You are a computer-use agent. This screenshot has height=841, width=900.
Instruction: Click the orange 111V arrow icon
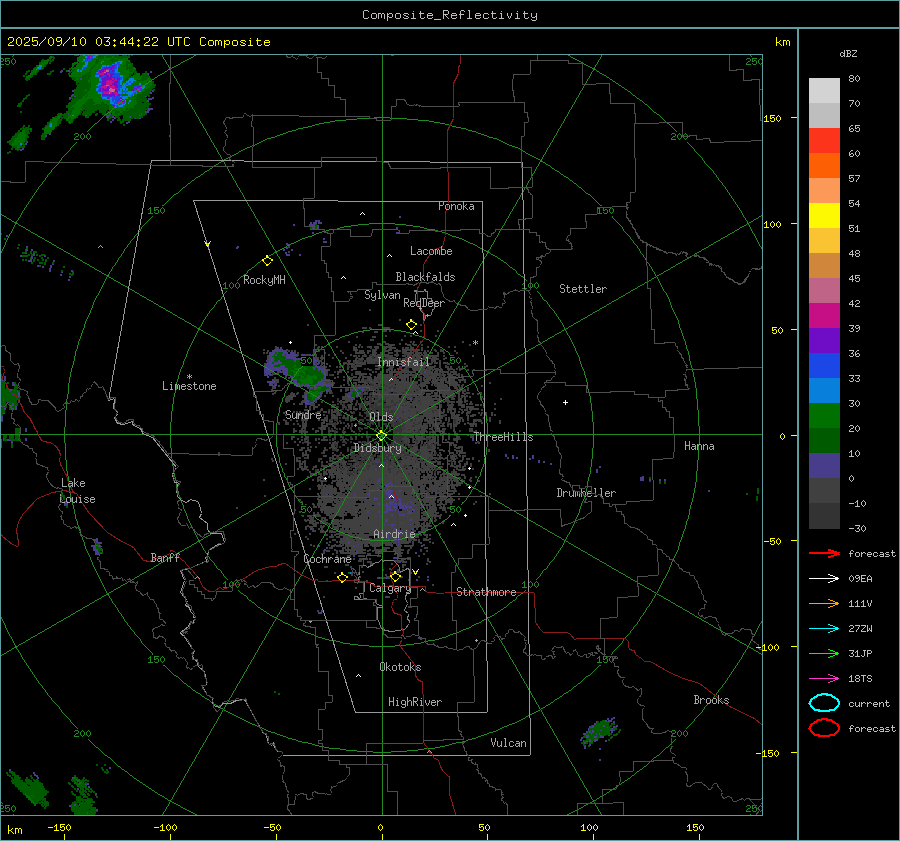pos(824,603)
